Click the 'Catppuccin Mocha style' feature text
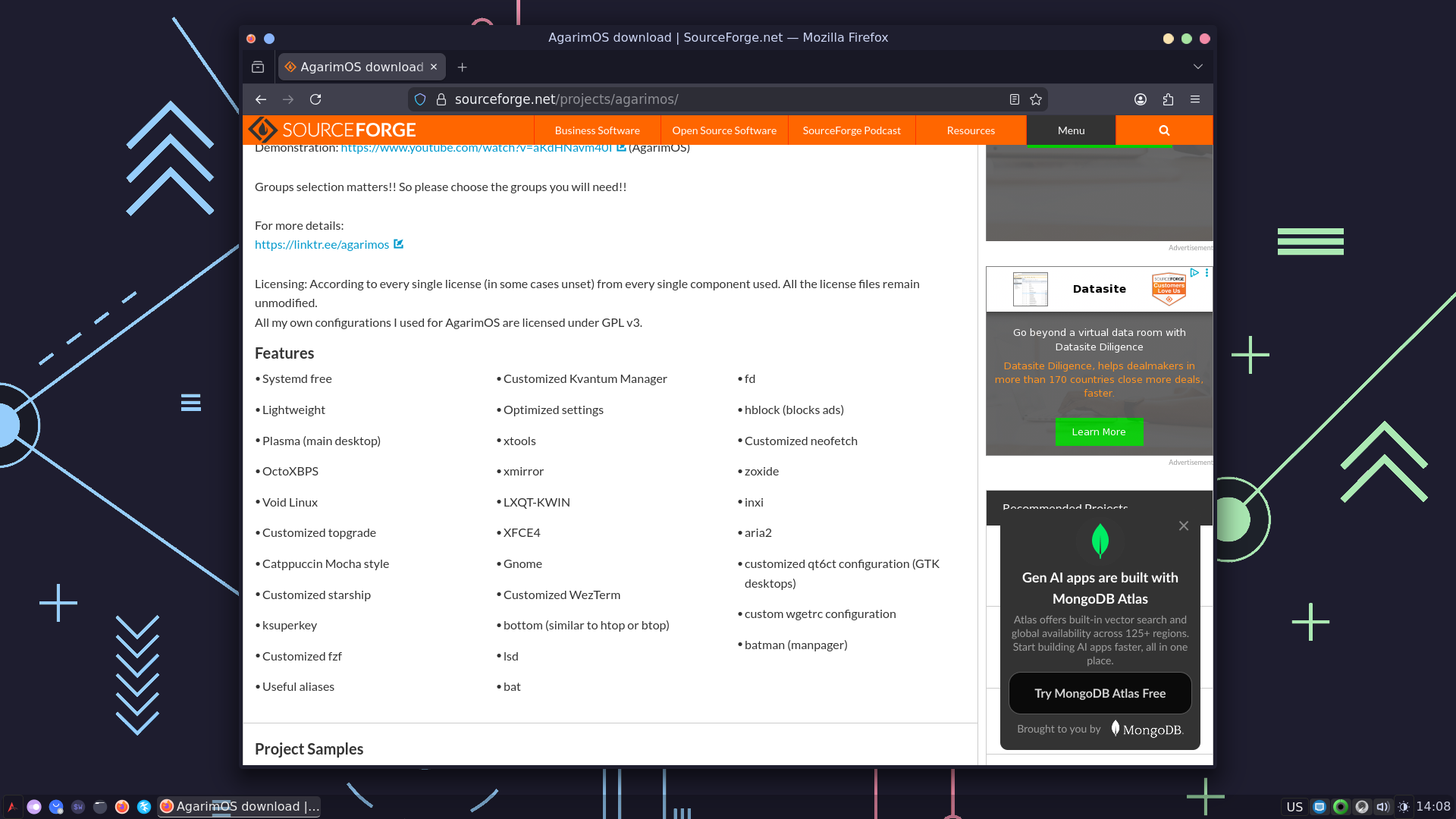The image size is (1456, 819). point(325,563)
